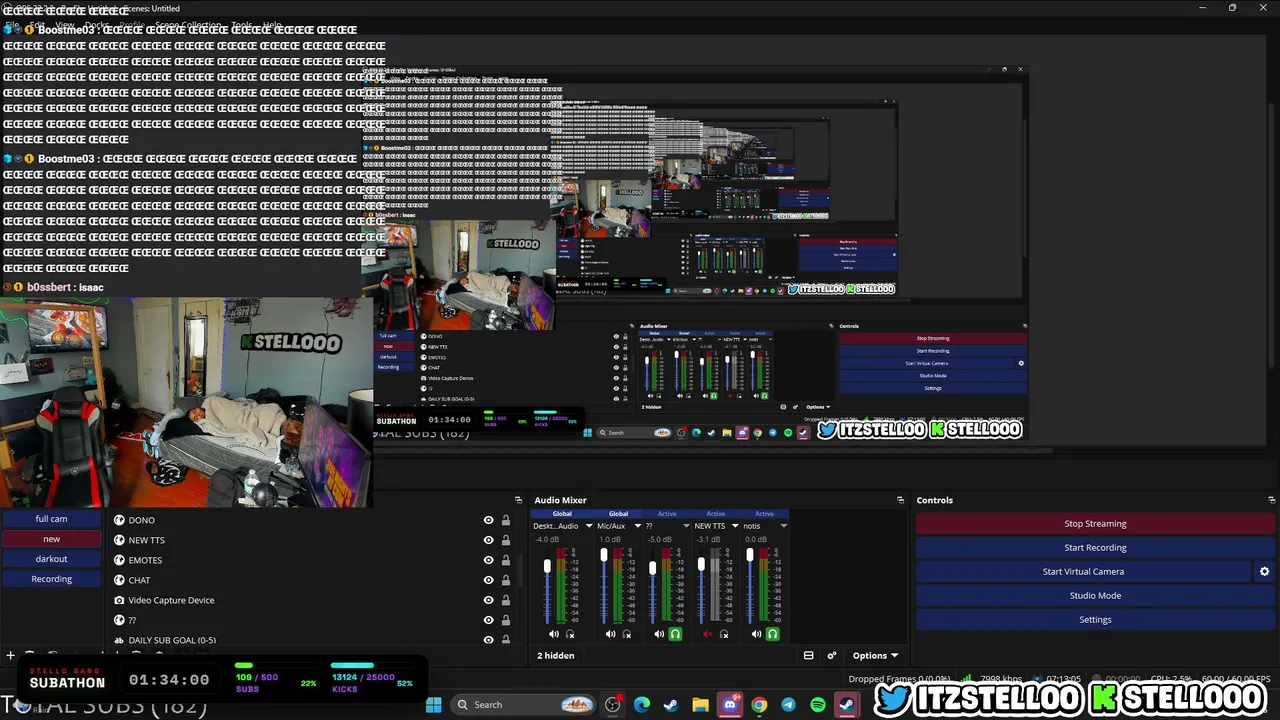Toggle monitoring headphones on the ?? channel
Screen dimensions: 1280x720
(675, 634)
